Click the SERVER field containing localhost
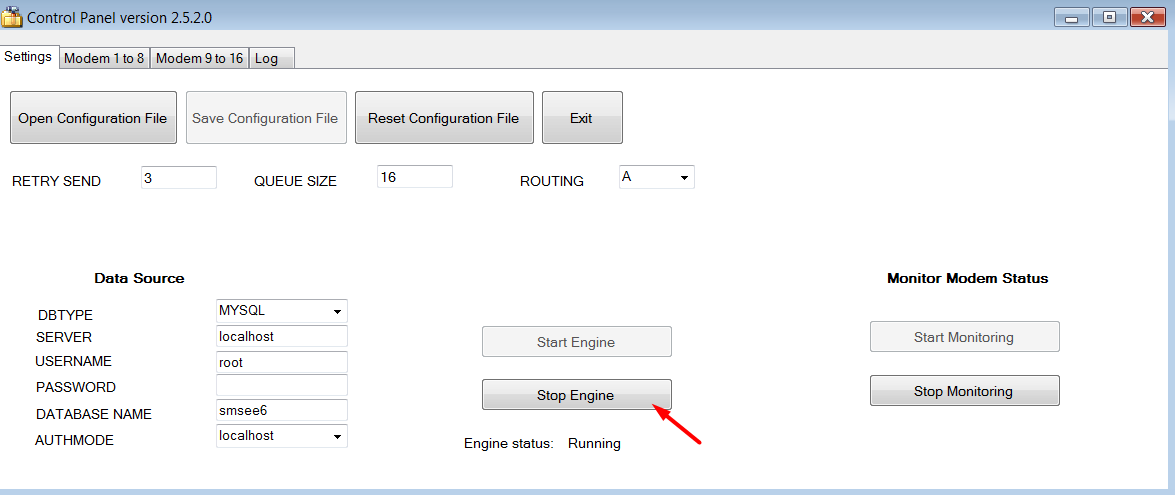 pos(281,337)
